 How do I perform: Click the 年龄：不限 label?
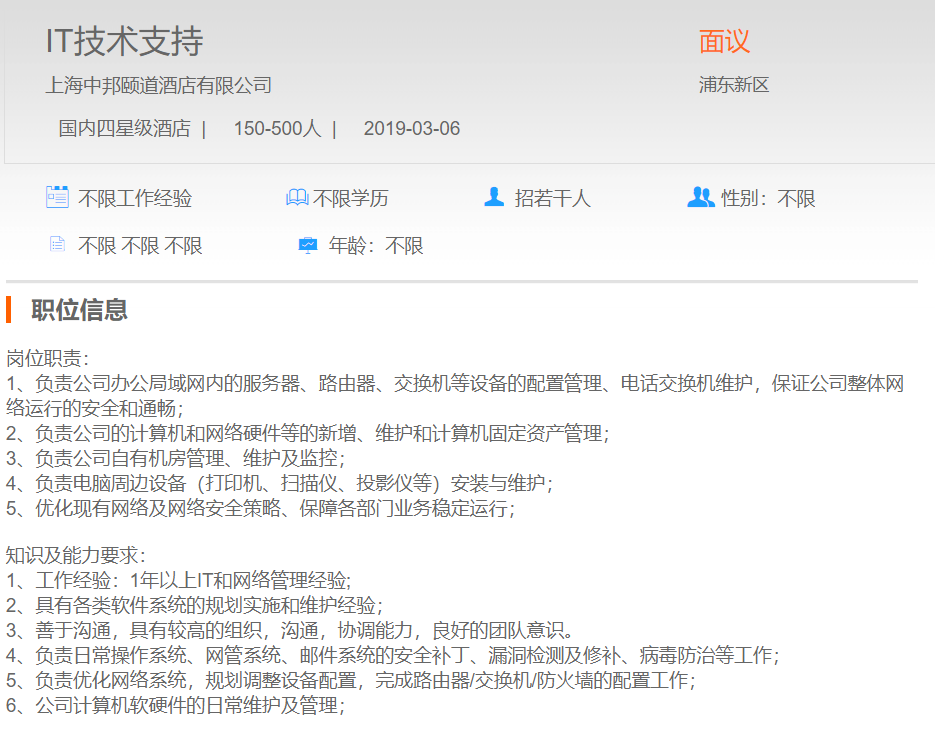pyautogui.click(x=376, y=246)
